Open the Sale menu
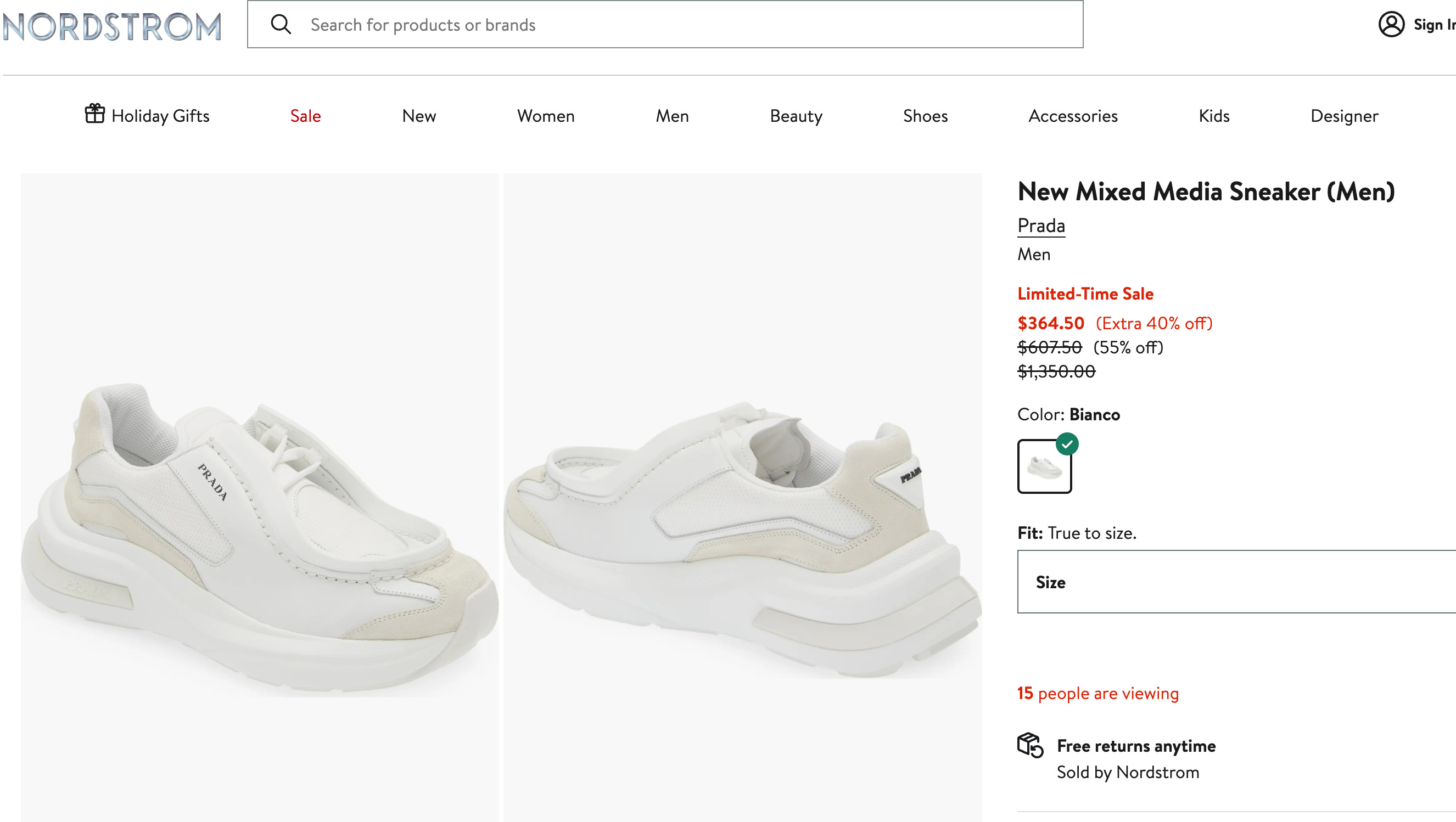 pyautogui.click(x=305, y=116)
